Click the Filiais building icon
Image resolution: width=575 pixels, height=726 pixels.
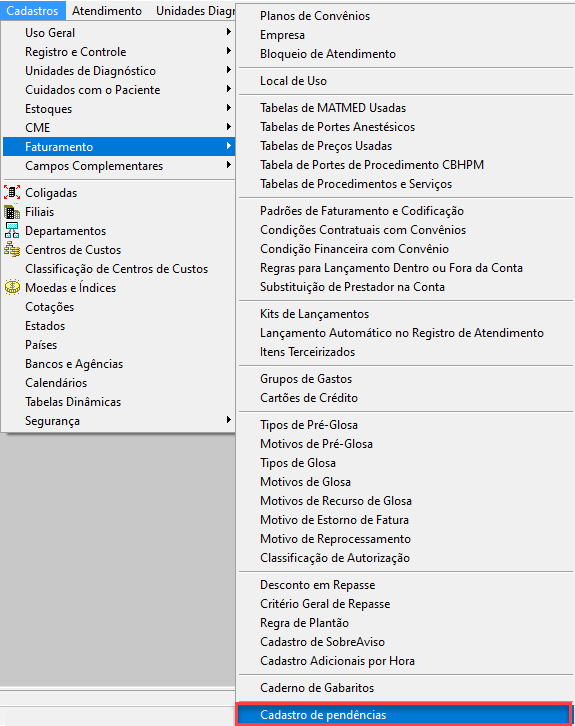(12, 212)
